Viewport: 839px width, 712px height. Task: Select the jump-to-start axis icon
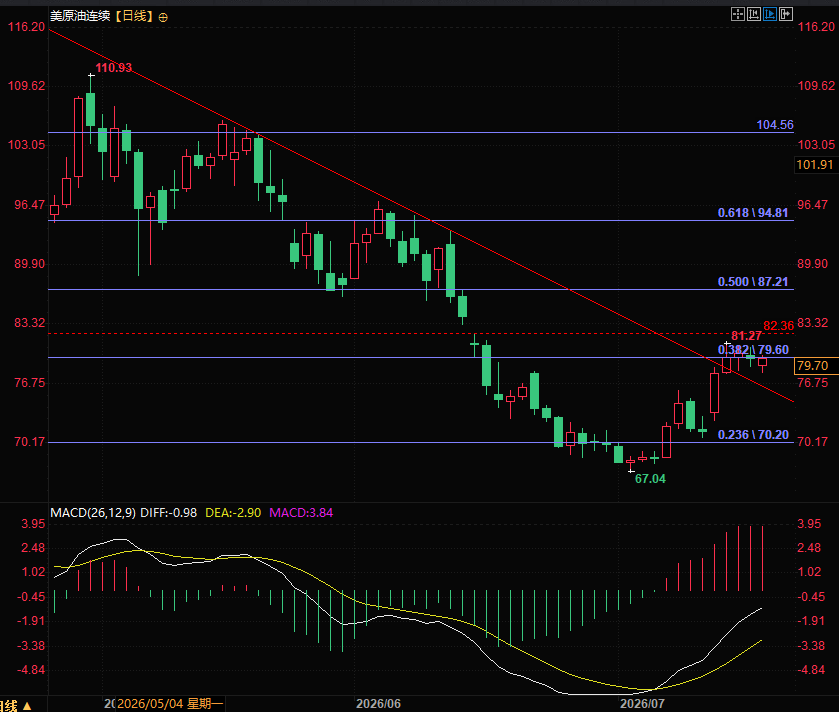coord(754,14)
